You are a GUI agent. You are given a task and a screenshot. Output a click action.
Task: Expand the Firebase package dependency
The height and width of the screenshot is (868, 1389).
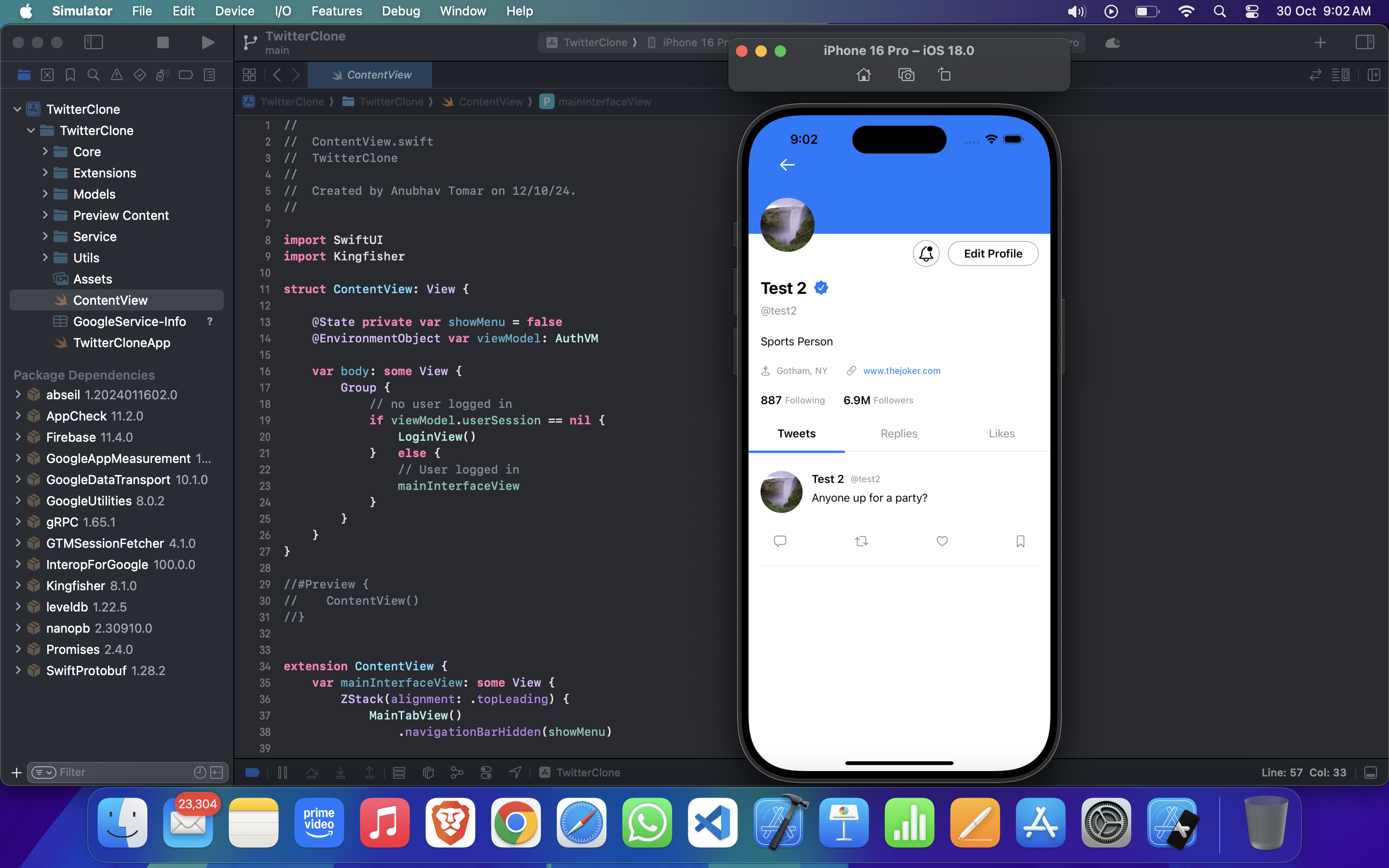(x=18, y=437)
